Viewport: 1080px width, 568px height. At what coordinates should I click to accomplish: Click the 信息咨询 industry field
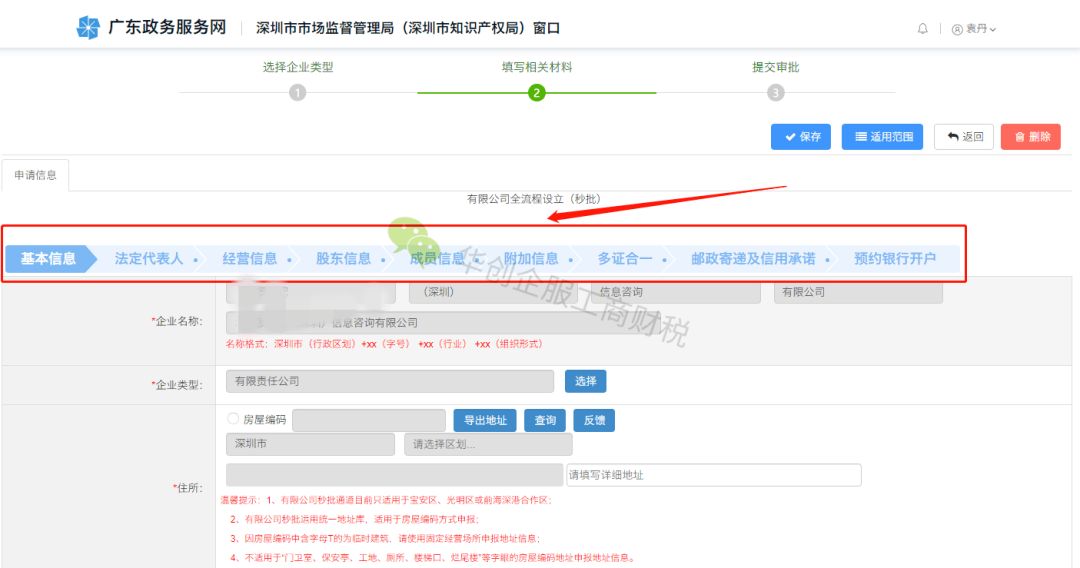[x=676, y=292]
